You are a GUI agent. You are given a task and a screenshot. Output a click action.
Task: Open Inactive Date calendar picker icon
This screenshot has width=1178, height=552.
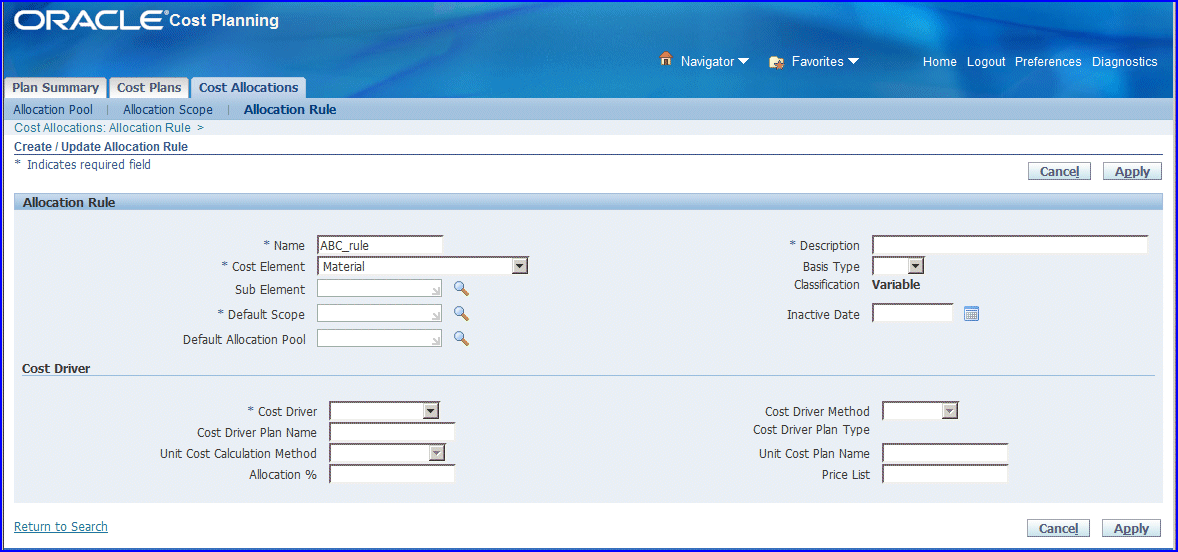click(x=971, y=314)
